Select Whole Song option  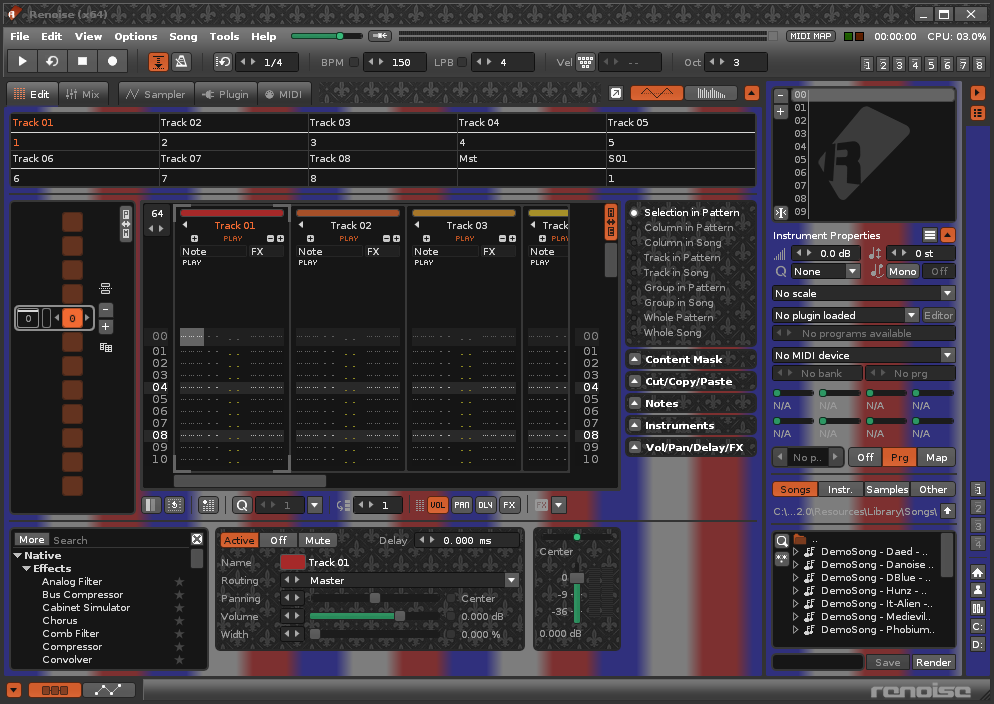click(673, 333)
